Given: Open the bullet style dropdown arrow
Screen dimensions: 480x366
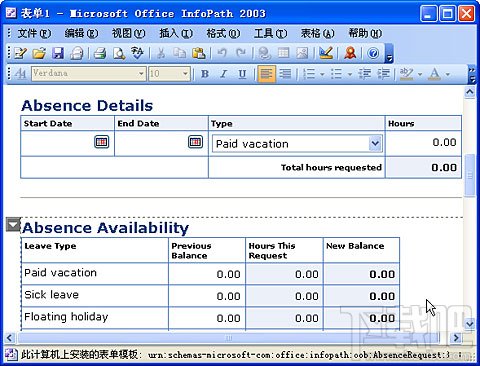Looking at the screenshot, I should [x=350, y=74].
